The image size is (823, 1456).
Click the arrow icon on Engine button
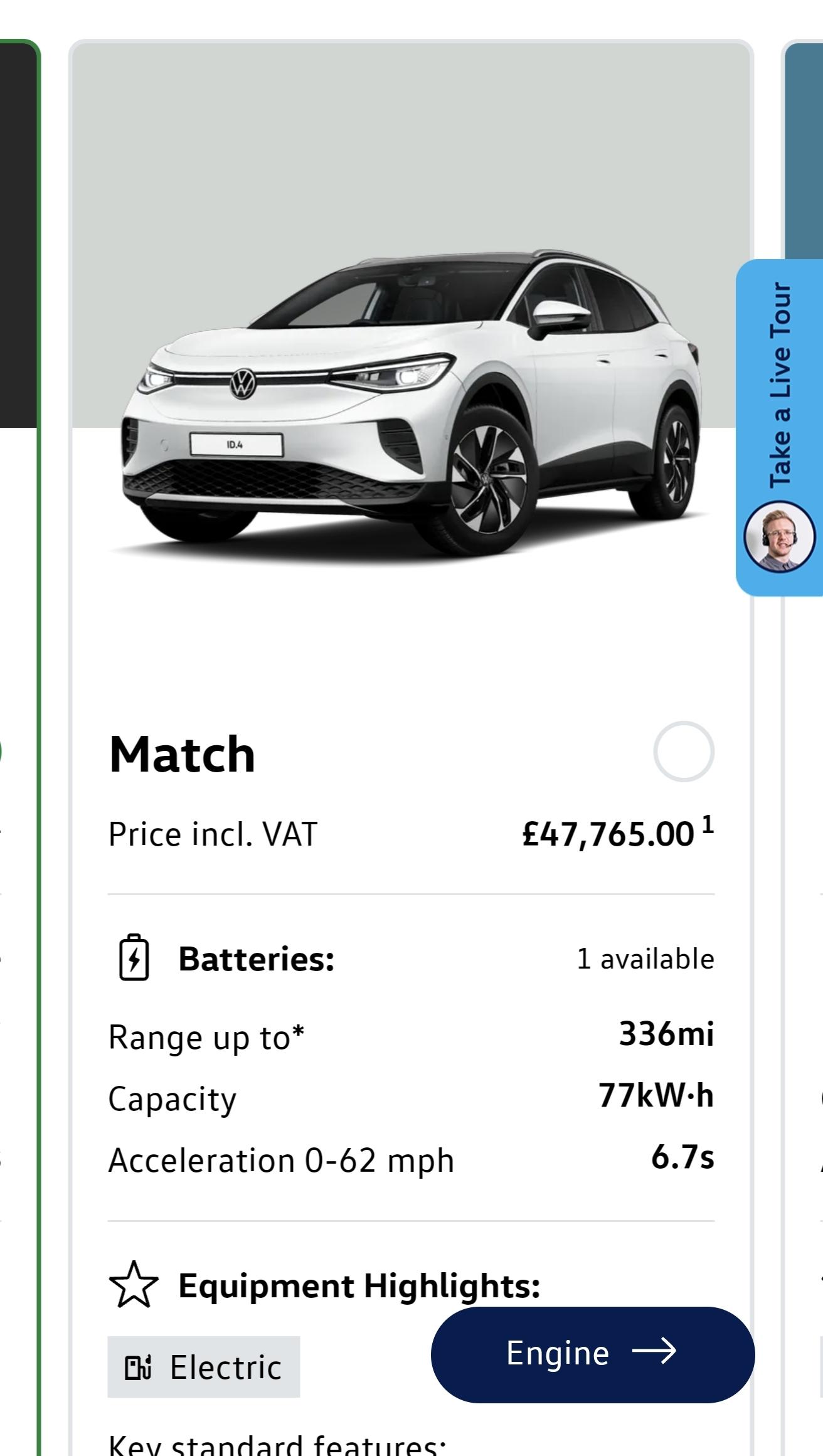click(x=654, y=1351)
